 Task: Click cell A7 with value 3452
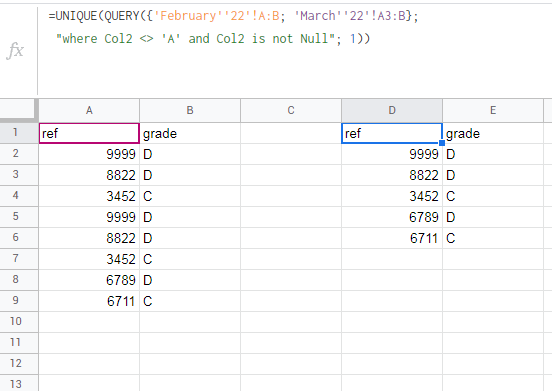89,259
